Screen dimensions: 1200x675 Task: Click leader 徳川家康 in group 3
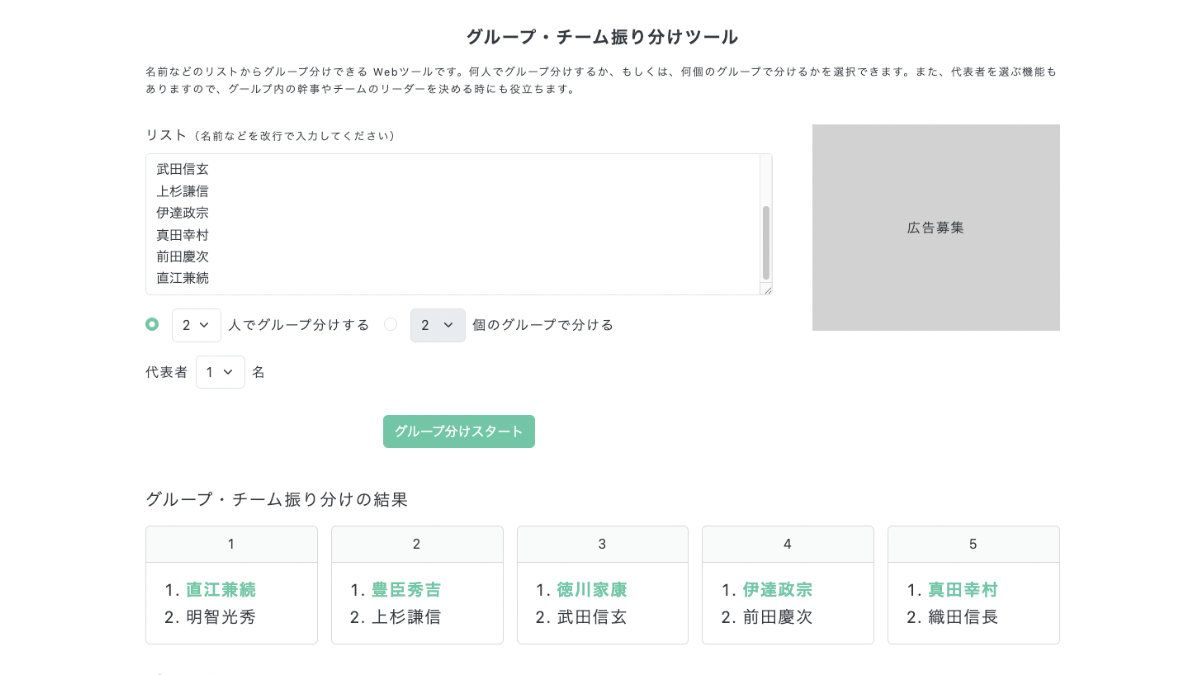(x=592, y=590)
